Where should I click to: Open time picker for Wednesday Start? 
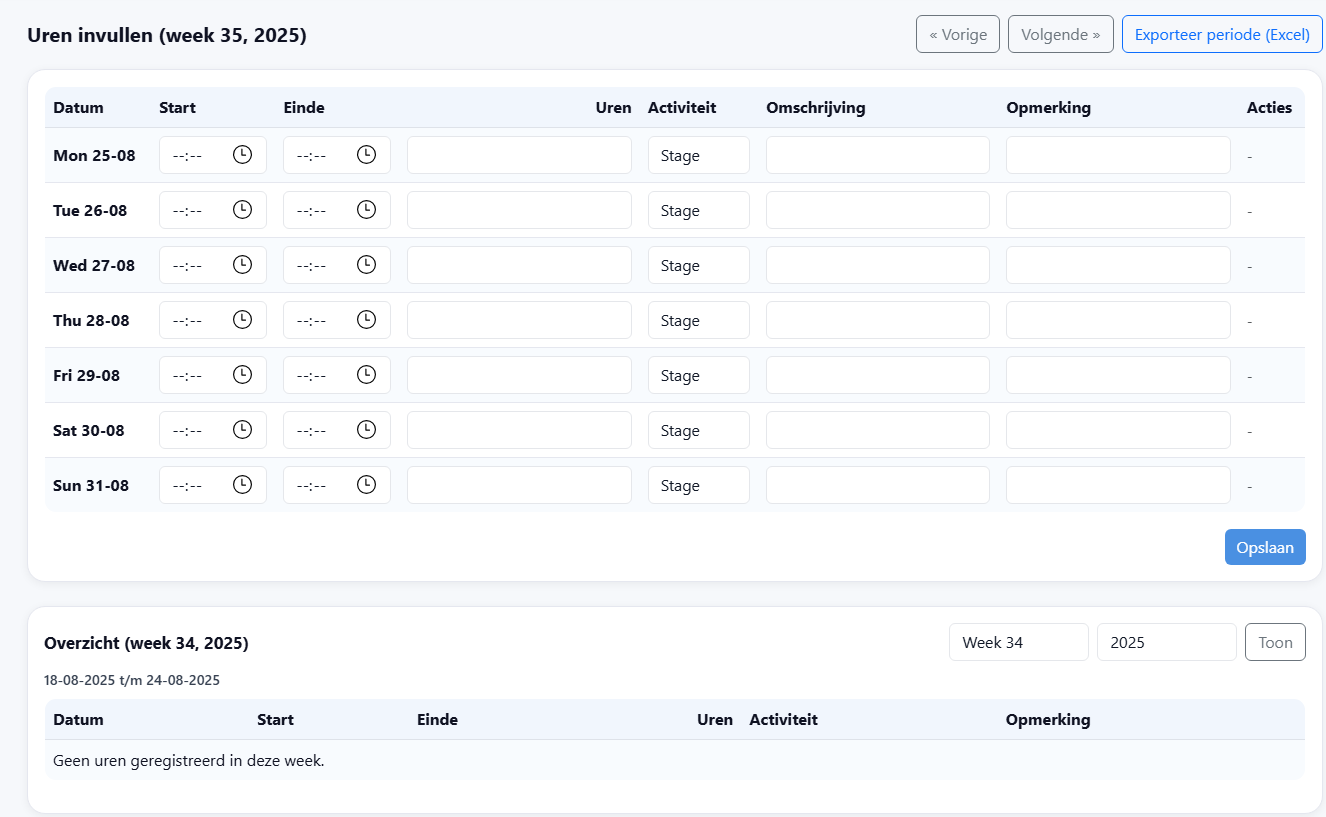point(242,265)
